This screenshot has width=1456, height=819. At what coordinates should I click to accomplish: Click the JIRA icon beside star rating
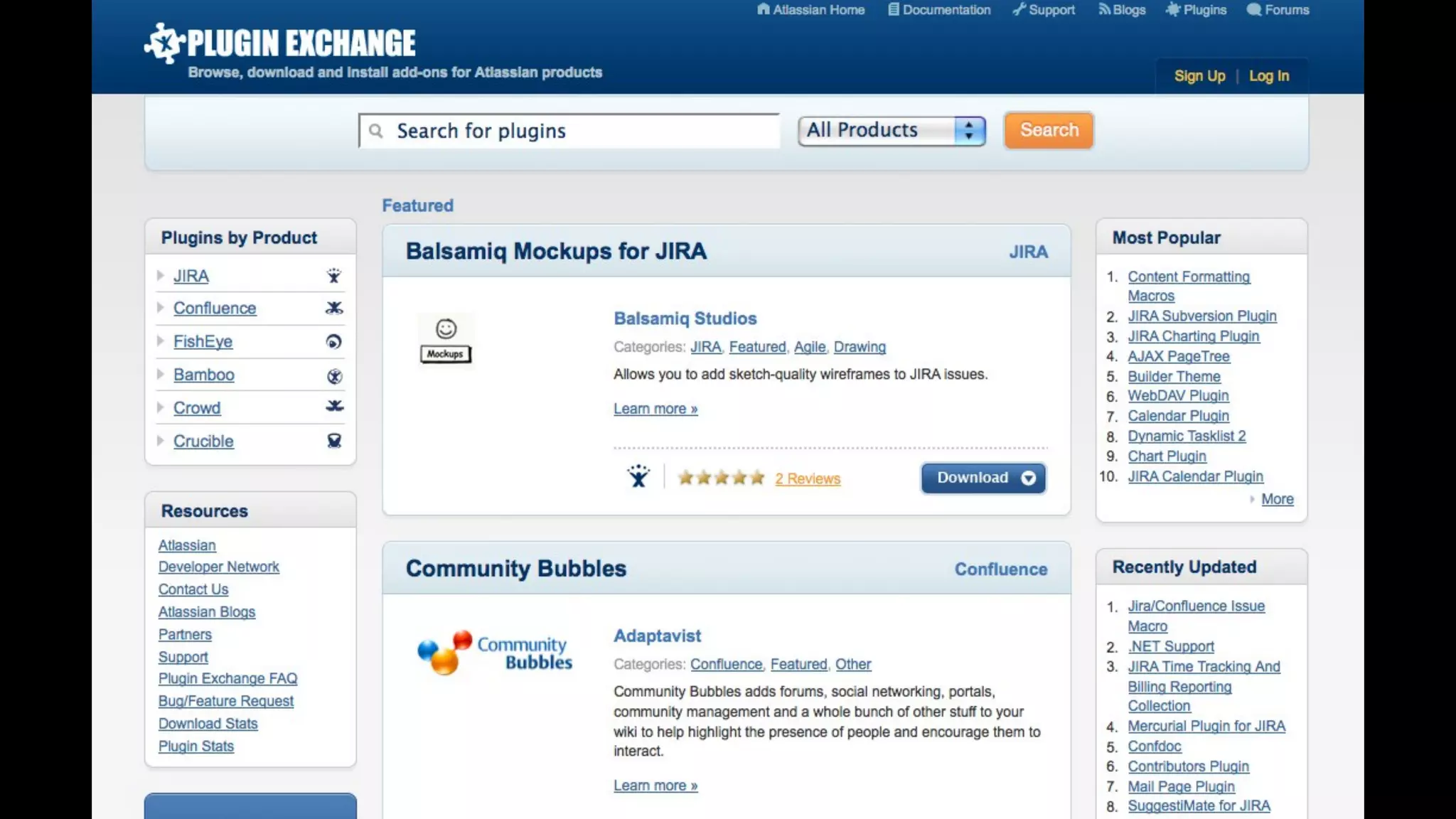[x=638, y=476]
